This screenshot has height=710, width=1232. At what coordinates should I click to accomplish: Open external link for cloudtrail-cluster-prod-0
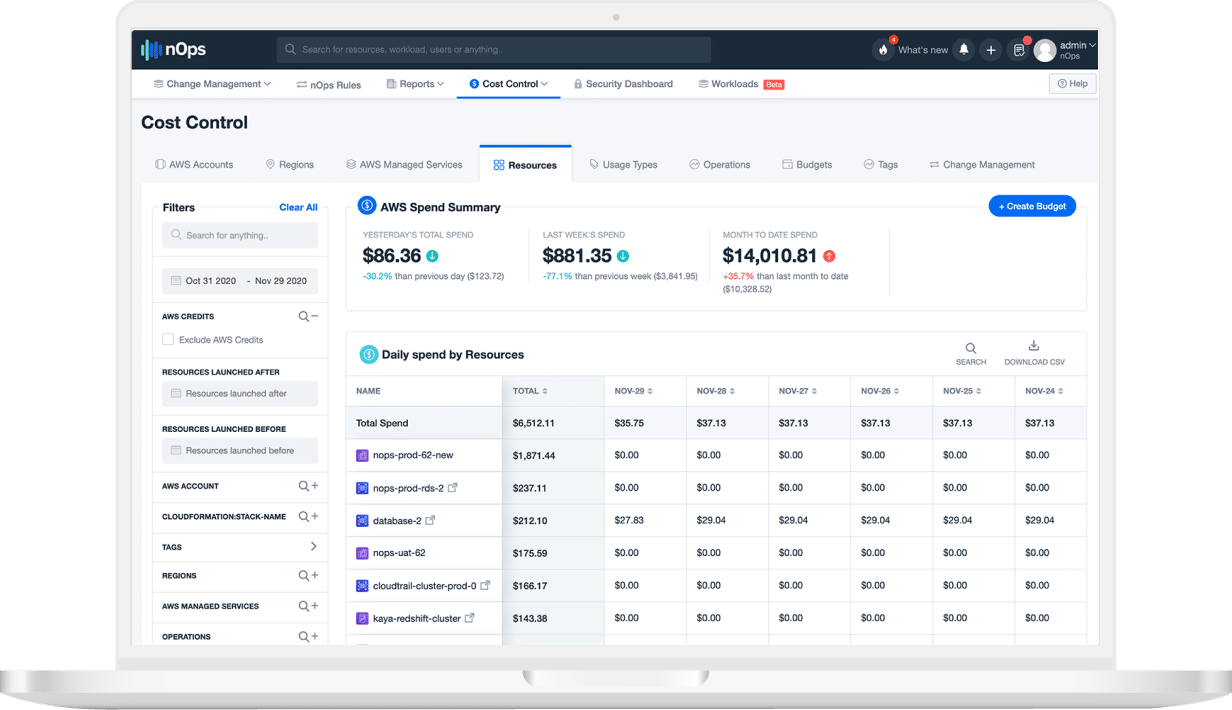click(485, 586)
